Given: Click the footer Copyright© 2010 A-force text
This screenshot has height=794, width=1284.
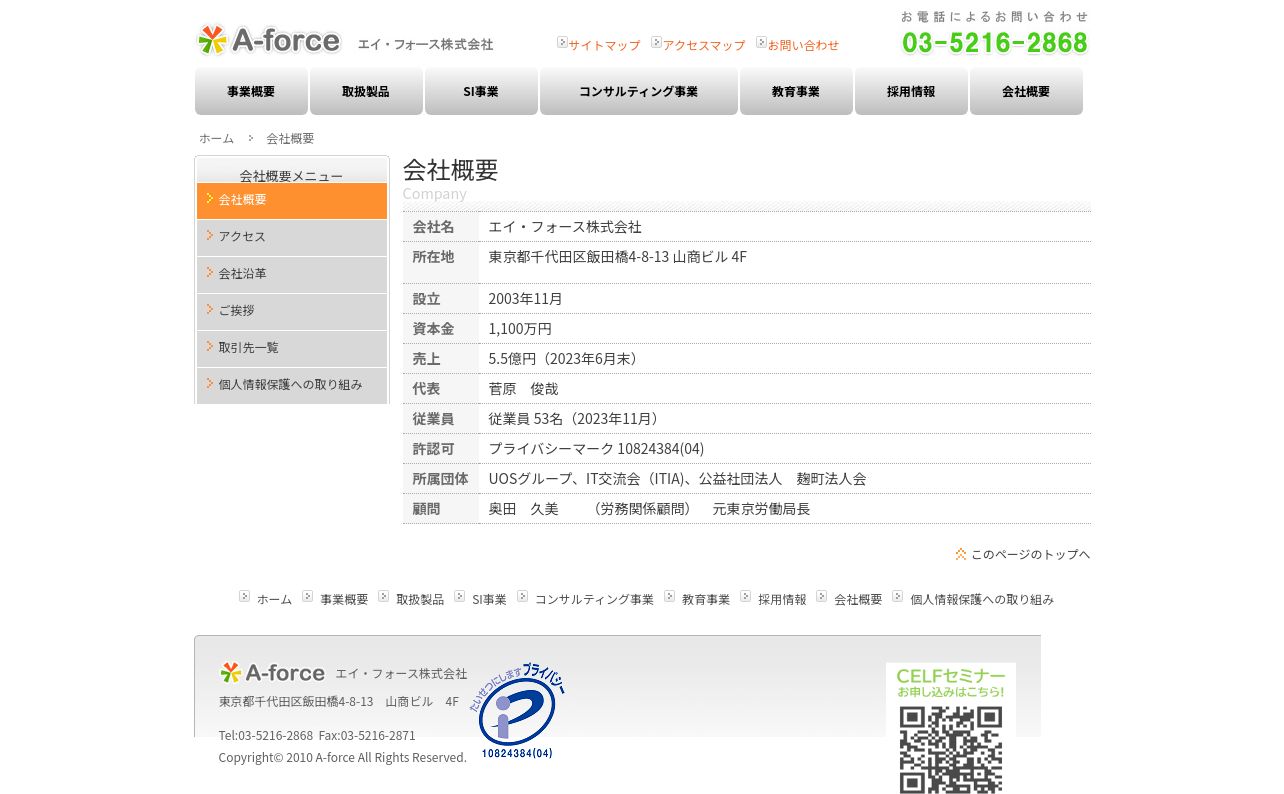Looking at the screenshot, I should coord(343,758).
